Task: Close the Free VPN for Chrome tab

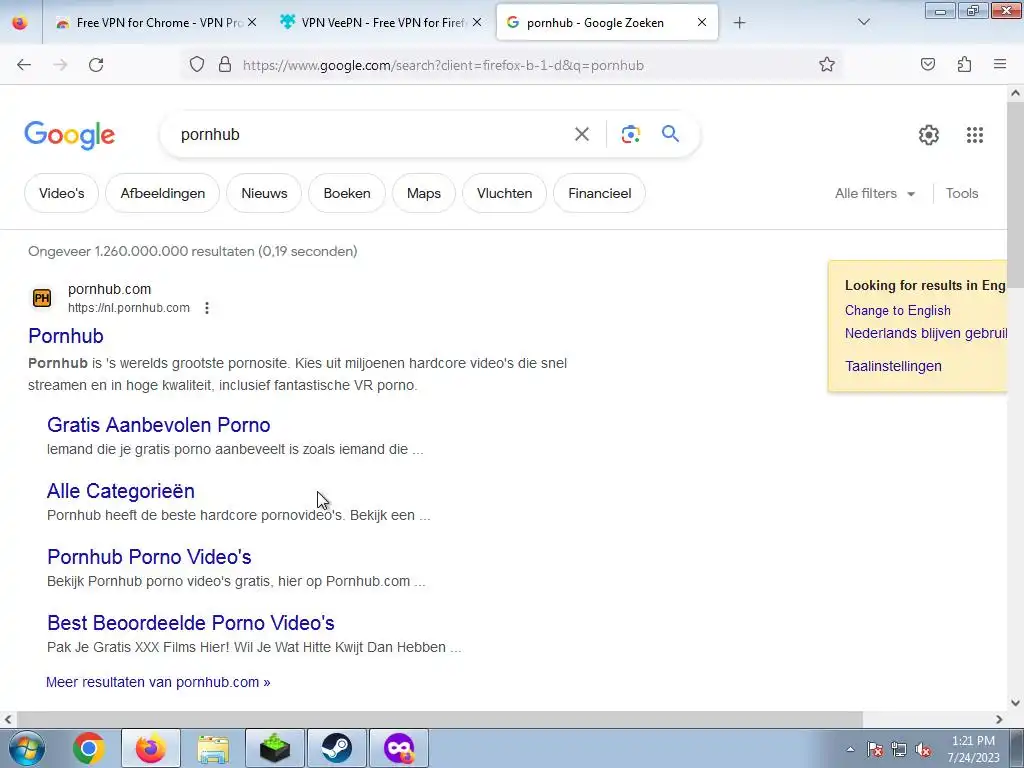Action: click(252, 23)
